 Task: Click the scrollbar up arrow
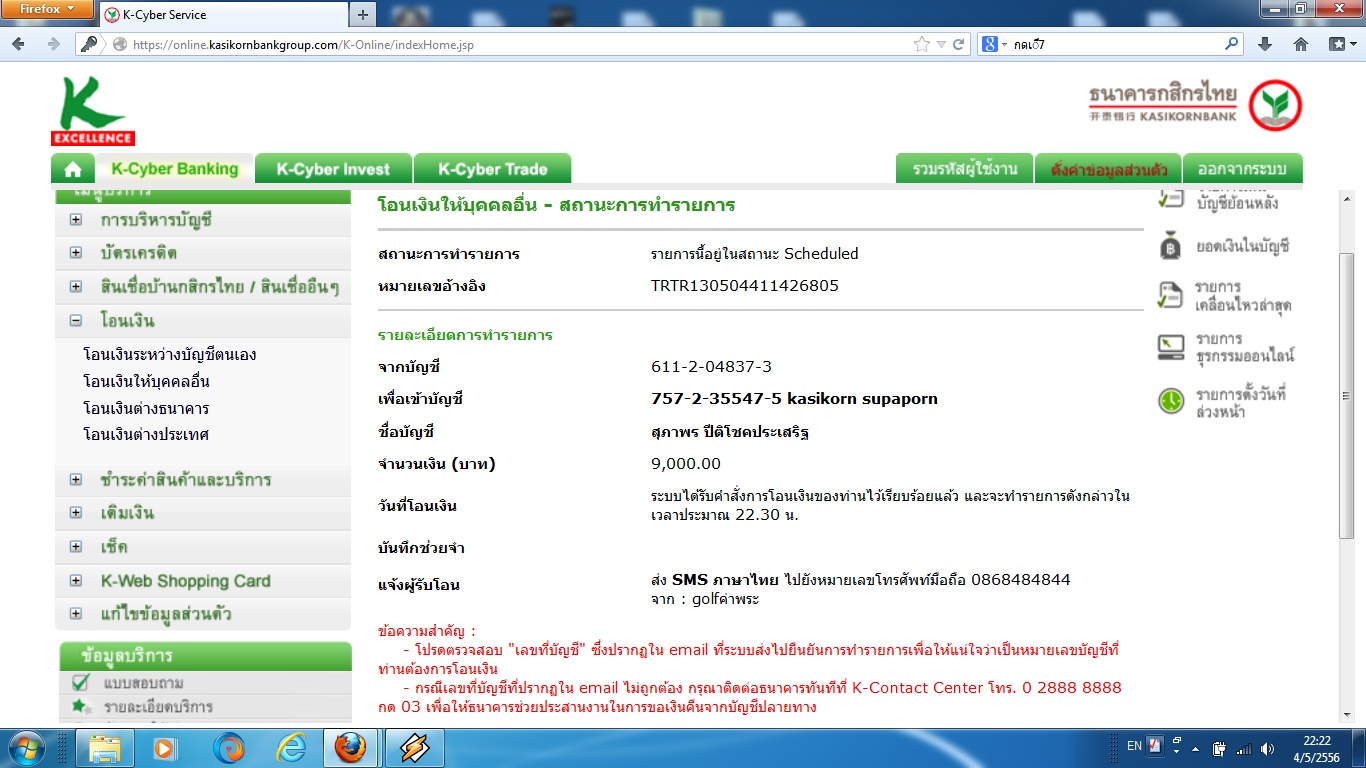click(x=1346, y=196)
